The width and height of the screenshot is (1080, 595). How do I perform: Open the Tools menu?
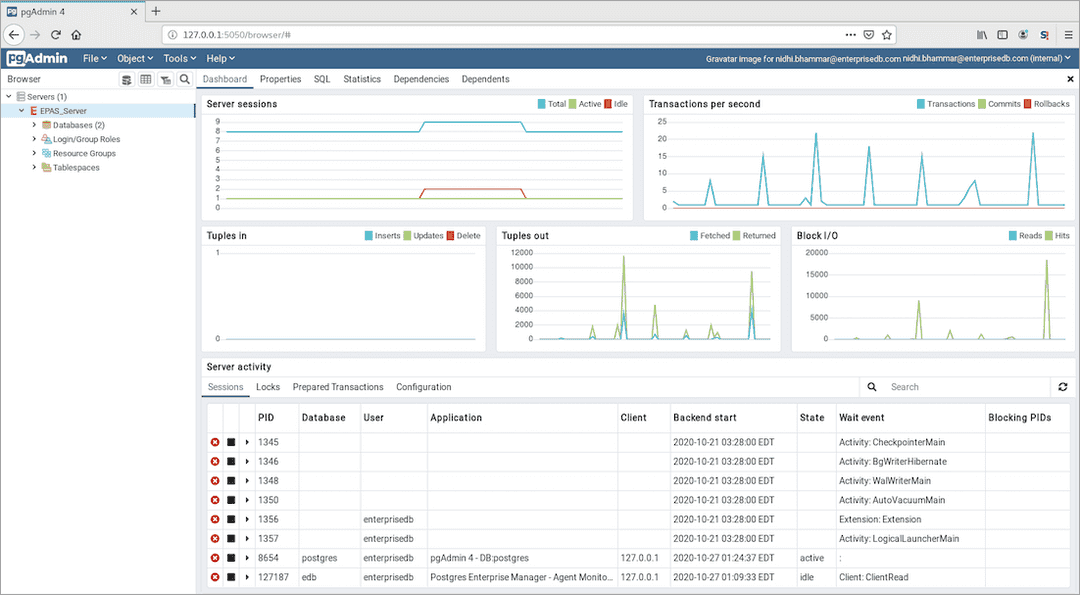pyautogui.click(x=178, y=58)
